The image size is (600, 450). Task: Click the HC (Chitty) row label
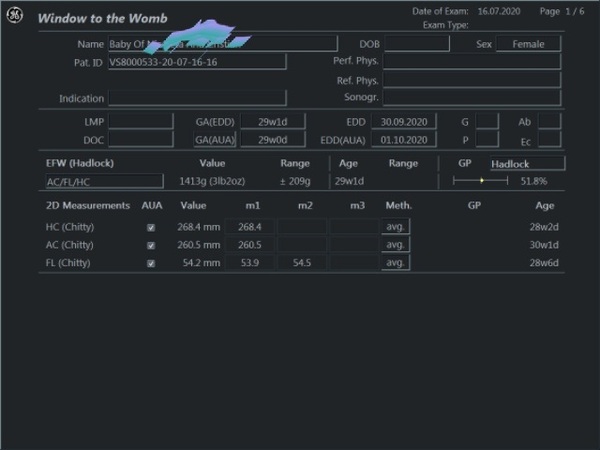click(x=70, y=227)
